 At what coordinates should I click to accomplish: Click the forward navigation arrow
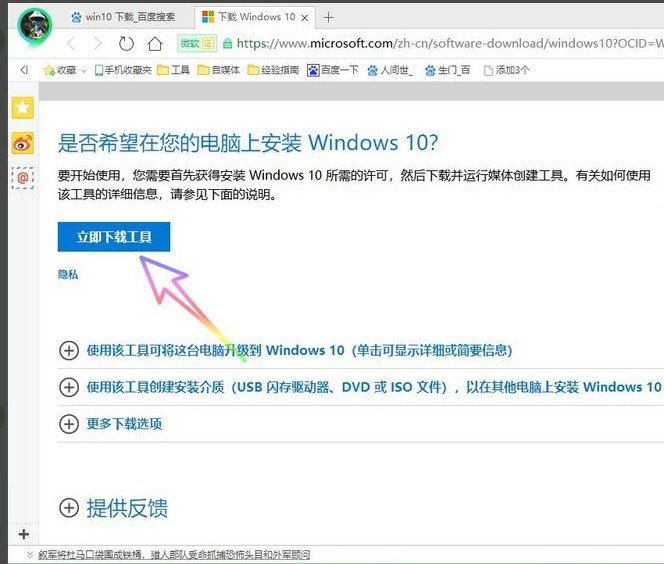click(97, 43)
